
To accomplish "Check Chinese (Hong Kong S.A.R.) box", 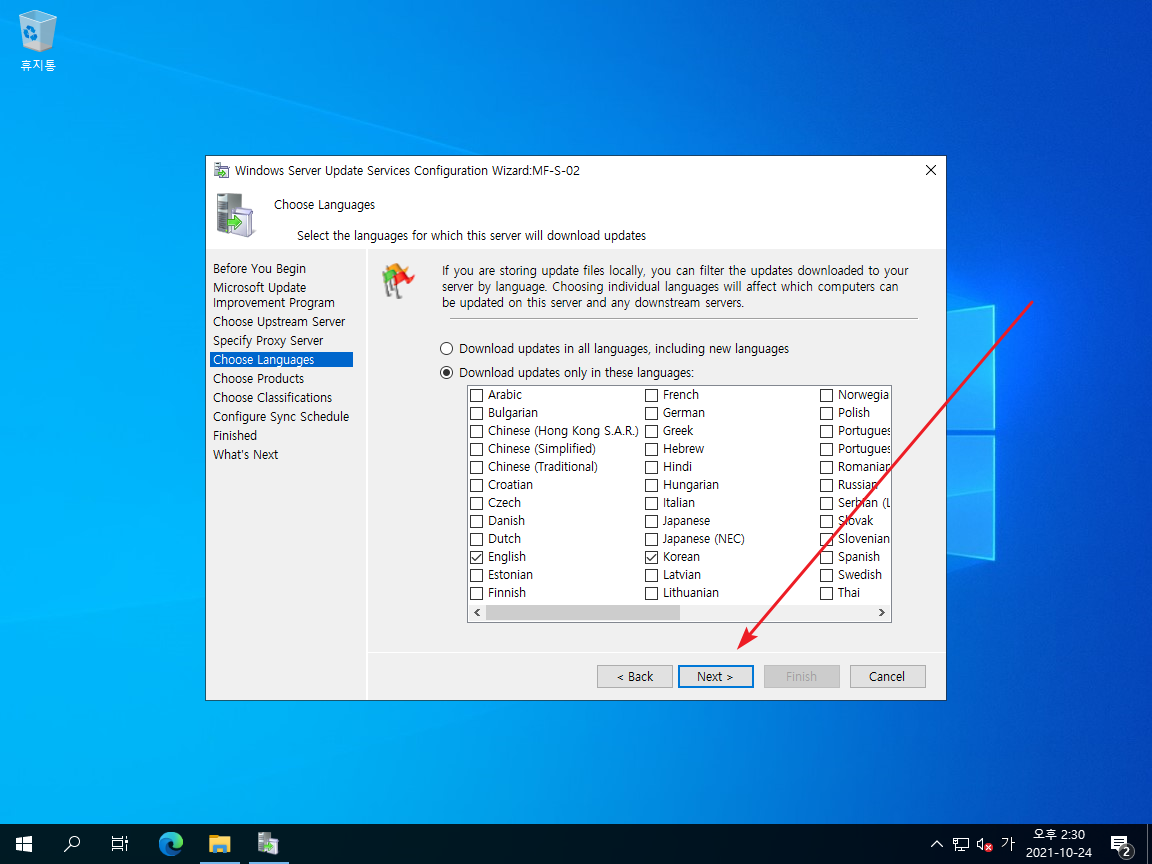I will (477, 431).
